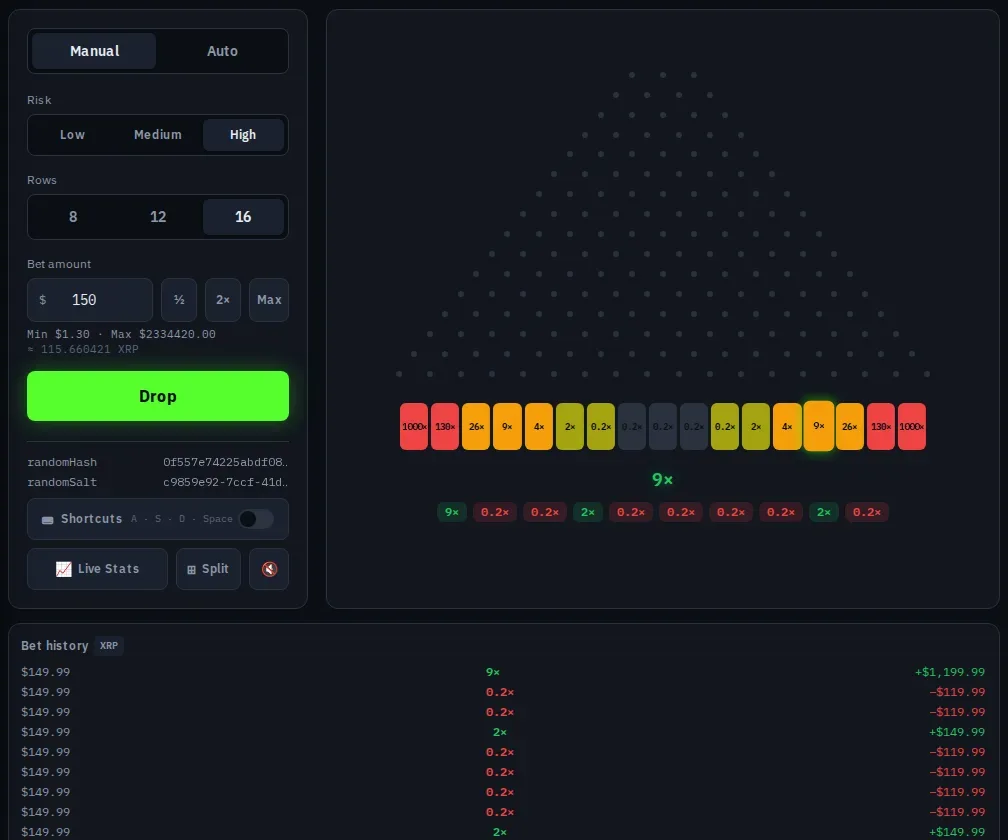Toggle the keyboard Shortcuts switch

tap(256, 519)
